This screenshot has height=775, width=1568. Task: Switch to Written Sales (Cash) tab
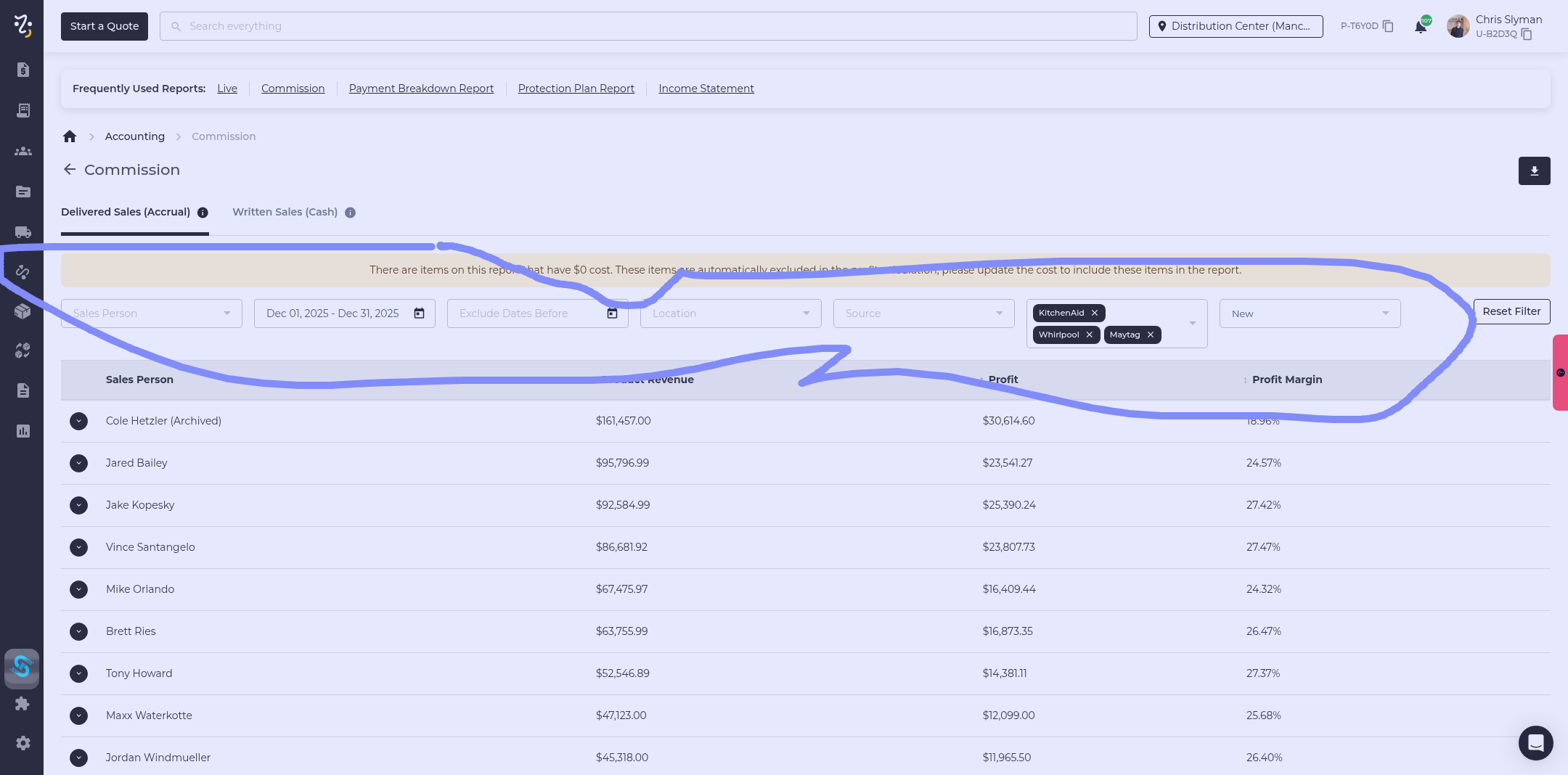[x=285, y=212]
